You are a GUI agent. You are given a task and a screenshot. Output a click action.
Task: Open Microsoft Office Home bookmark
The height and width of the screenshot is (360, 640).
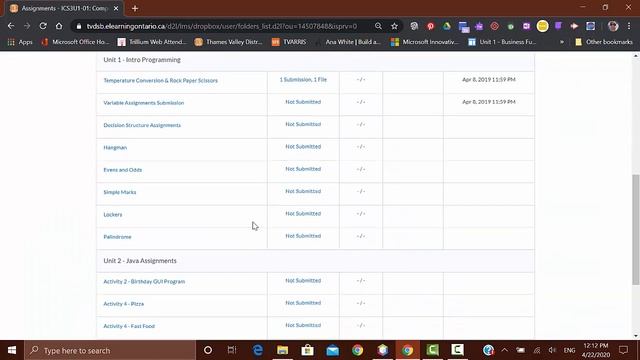point(76,42)
